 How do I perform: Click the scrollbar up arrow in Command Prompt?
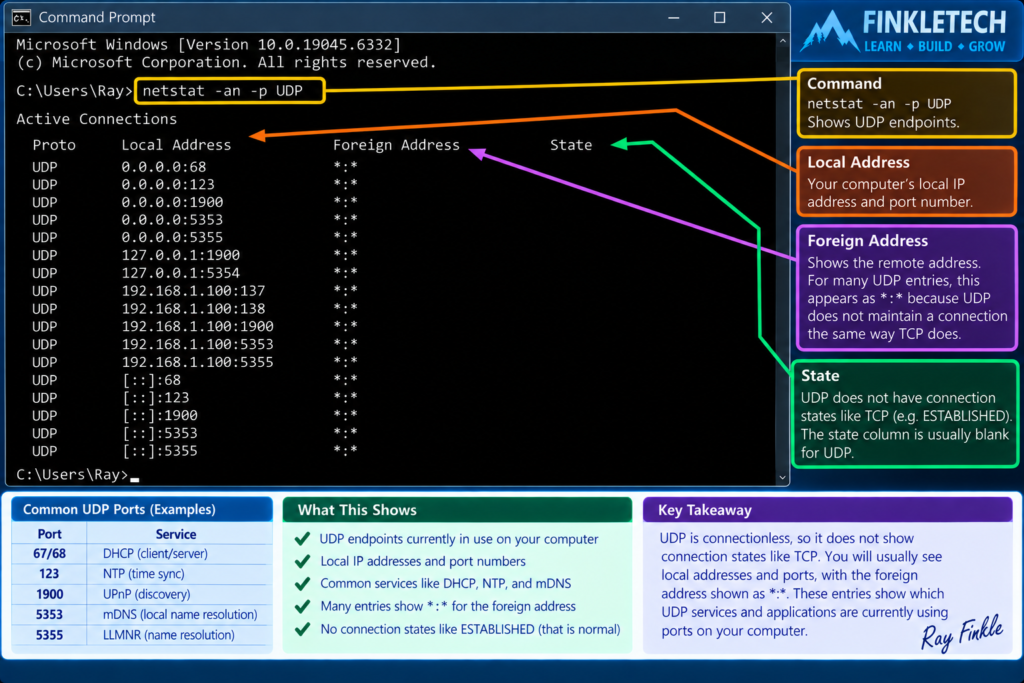[x=782, y=41]
